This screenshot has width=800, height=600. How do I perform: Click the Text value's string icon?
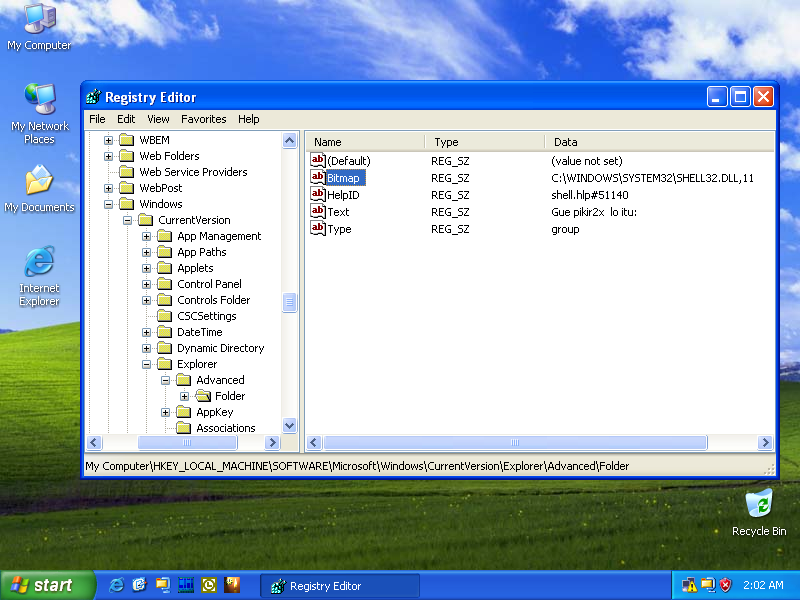(x=317, y=211)
